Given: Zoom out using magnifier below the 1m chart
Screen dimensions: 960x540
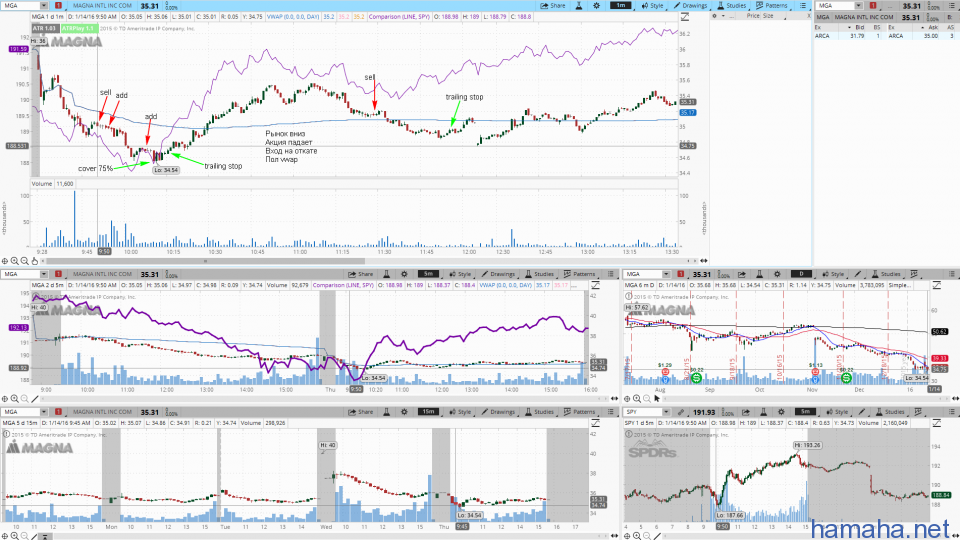Looking at the screenshot, I should (24, 261).
